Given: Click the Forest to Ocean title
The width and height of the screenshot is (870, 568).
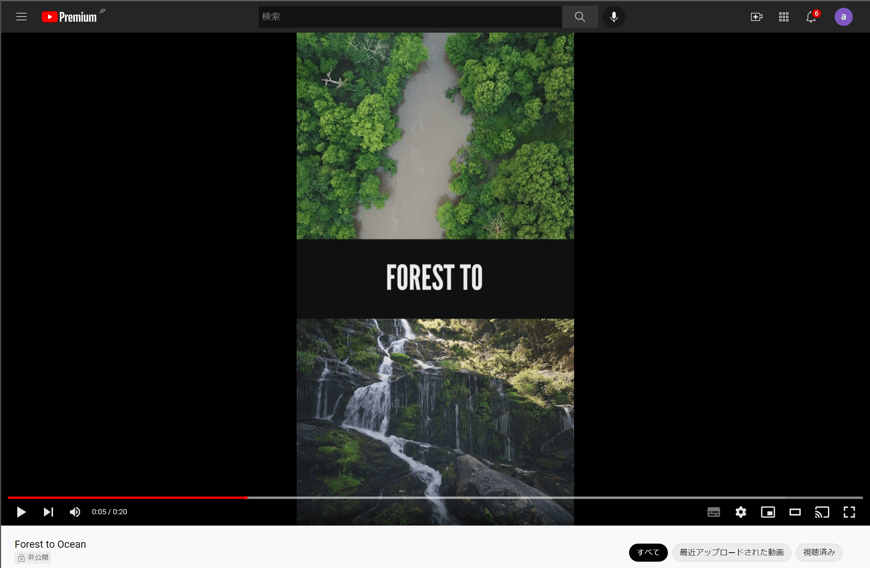Looking at the screenshot, I should click(50, 544).
